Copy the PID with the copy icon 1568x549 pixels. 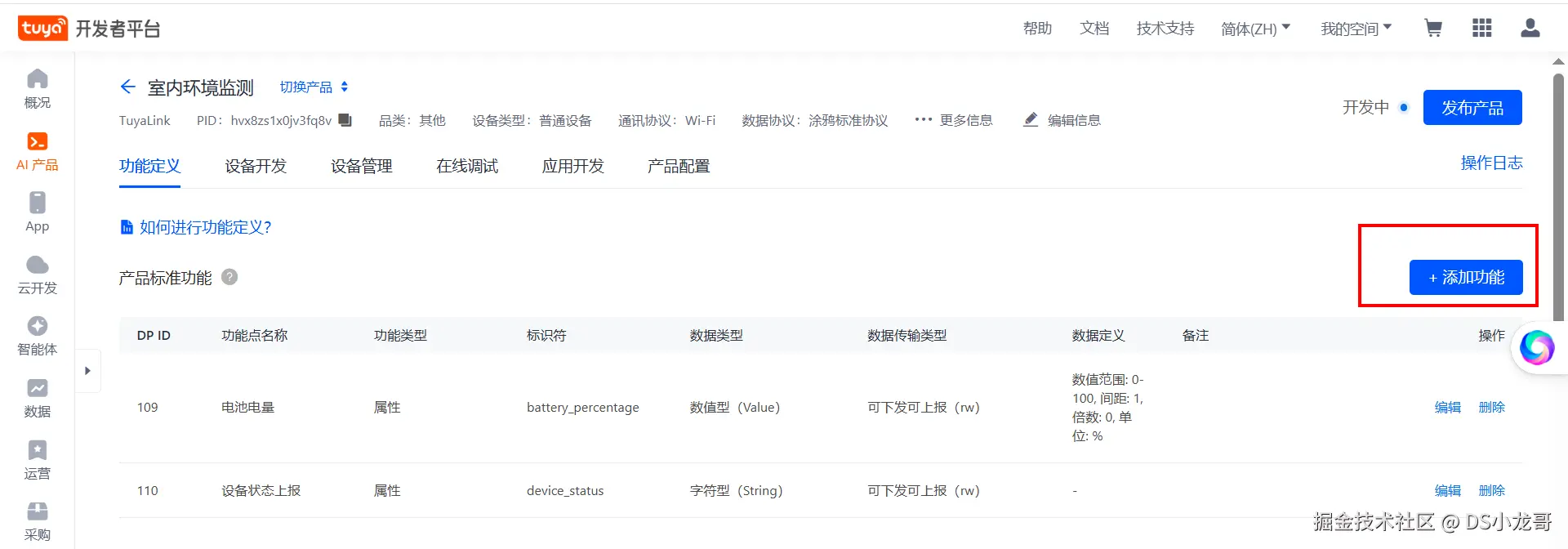pos(345,120)
